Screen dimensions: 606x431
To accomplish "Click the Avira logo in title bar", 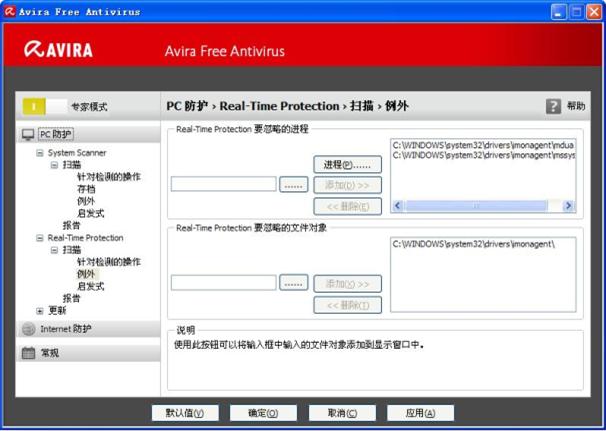I will [x=10, y=12].
